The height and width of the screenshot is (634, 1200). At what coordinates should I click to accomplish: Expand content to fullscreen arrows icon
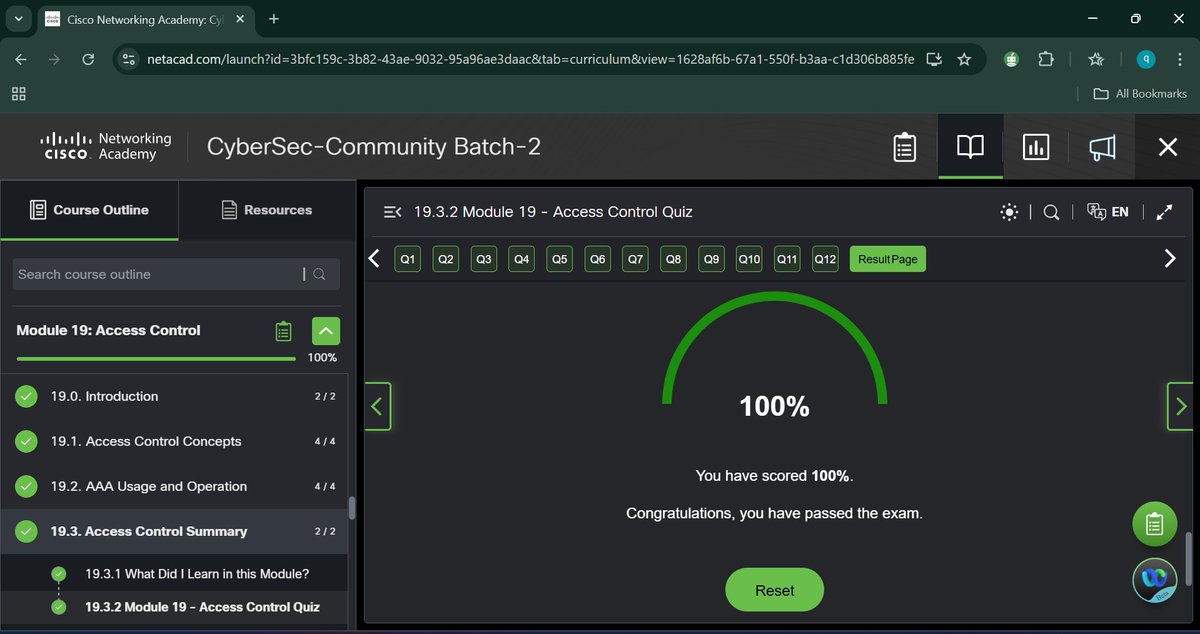(1164, 212)
